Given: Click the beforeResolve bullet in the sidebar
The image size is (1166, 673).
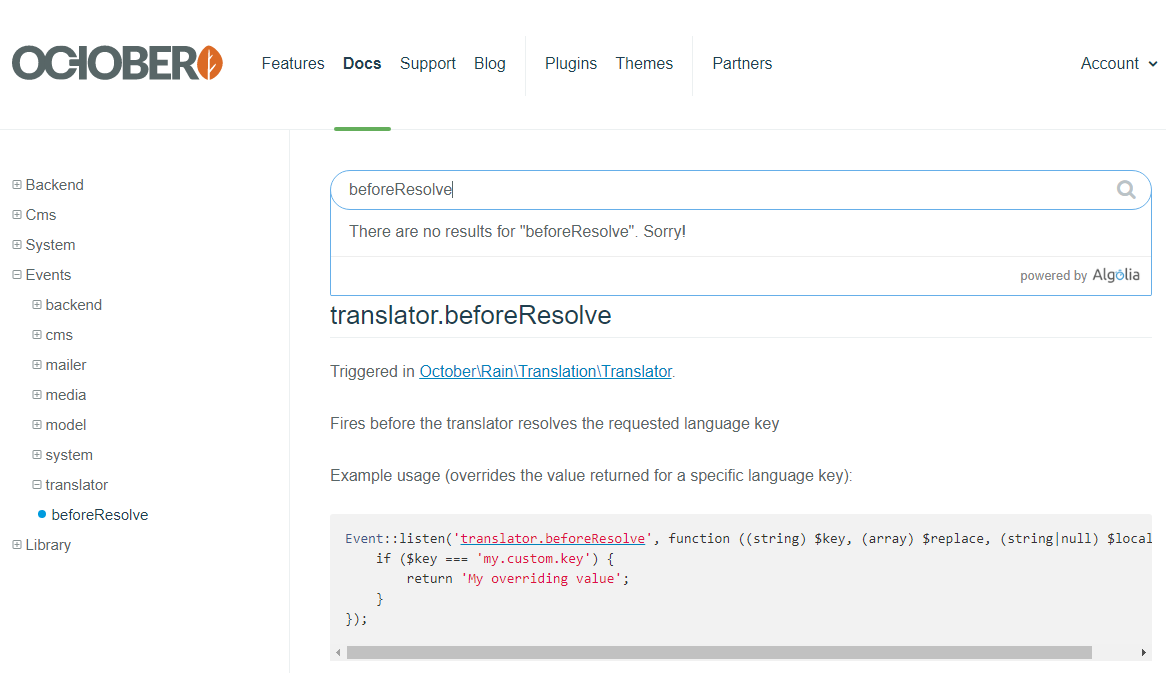Looking at the screenshot, I should [99, 514].
